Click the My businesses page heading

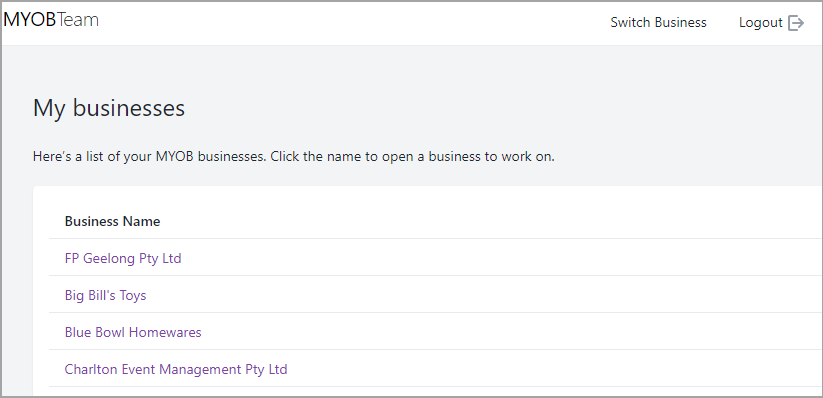[x=109, y=108]
